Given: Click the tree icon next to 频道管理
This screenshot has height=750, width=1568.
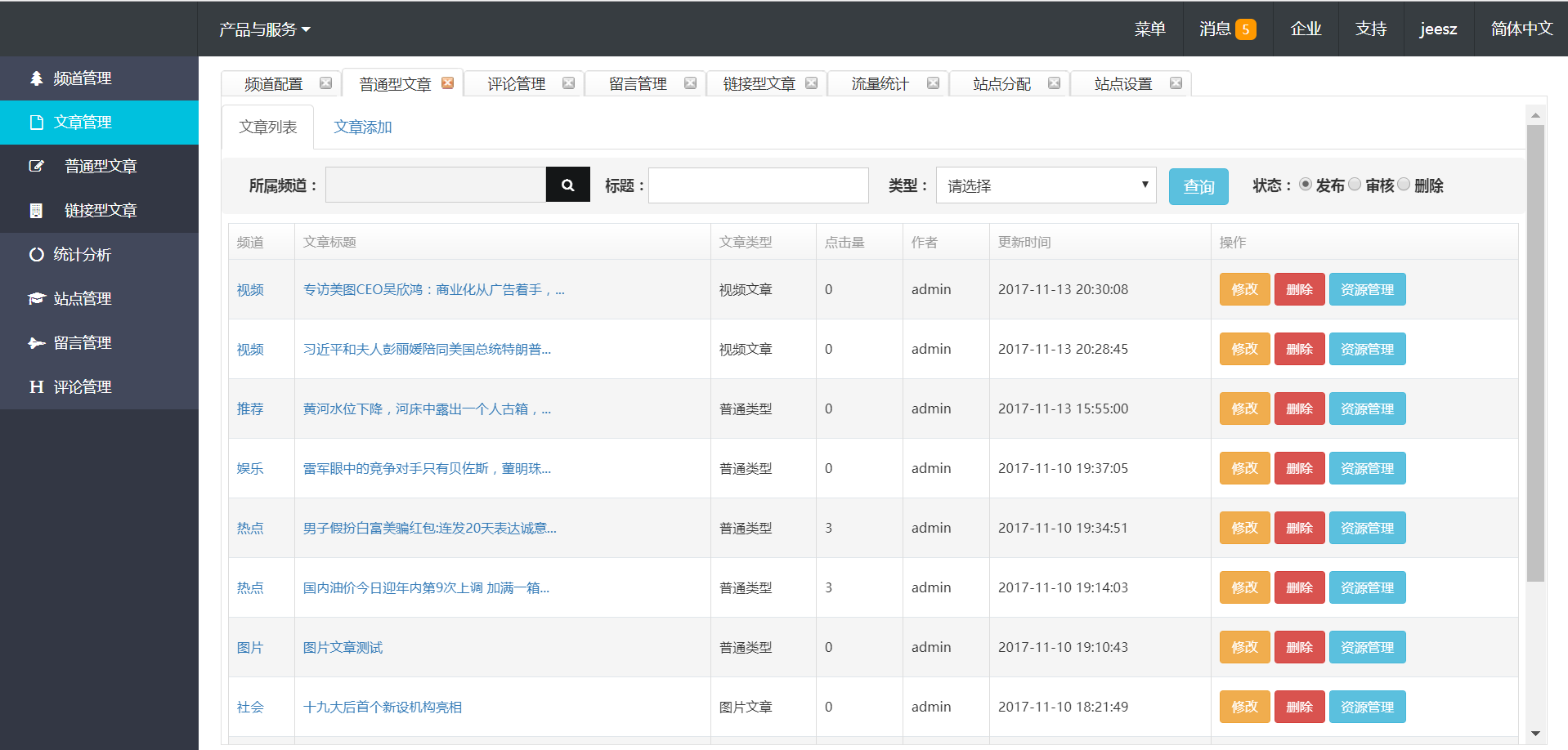Looking at the screenshot, I should [36, 78].
